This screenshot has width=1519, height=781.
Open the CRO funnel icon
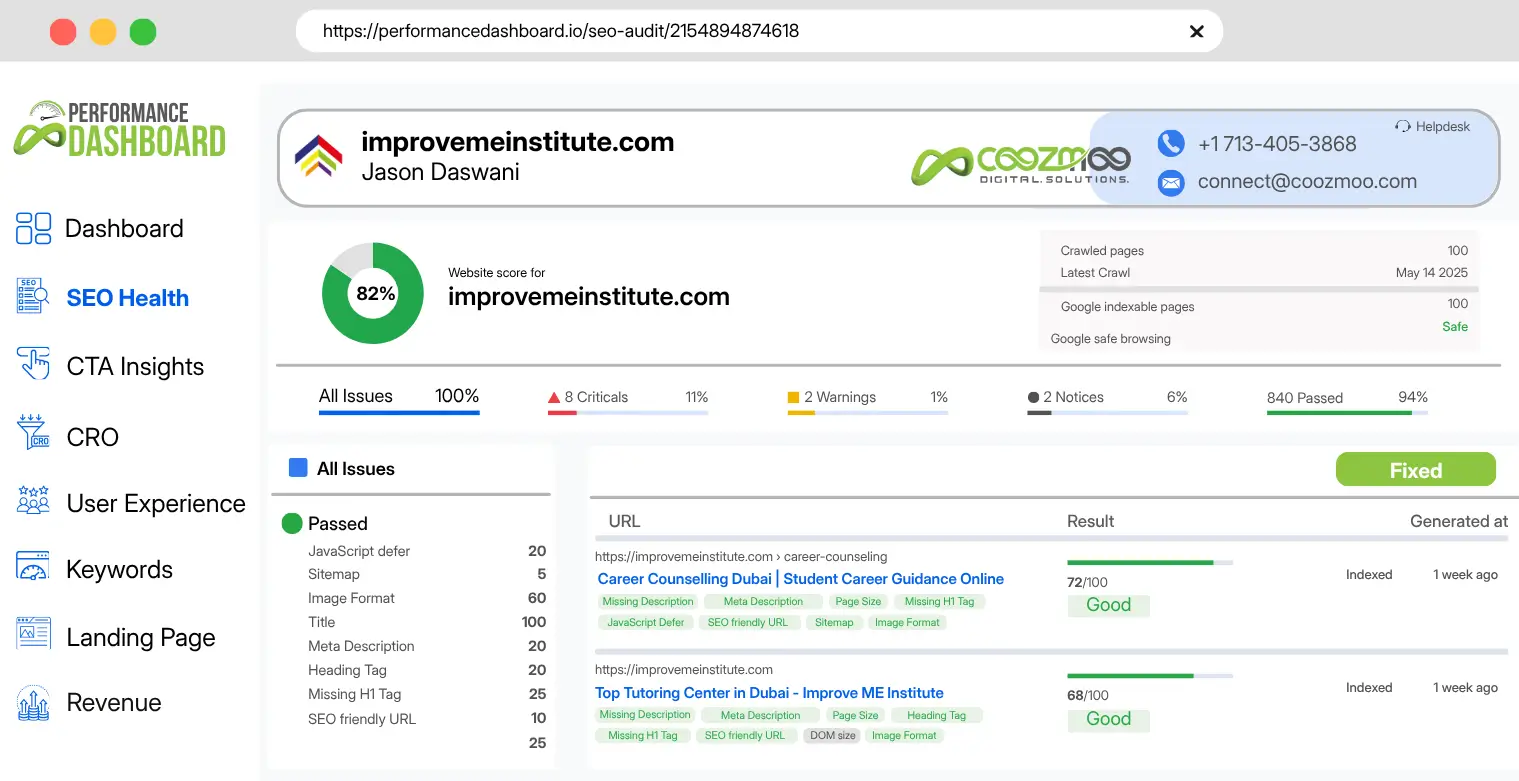click(x=33, y=432)
